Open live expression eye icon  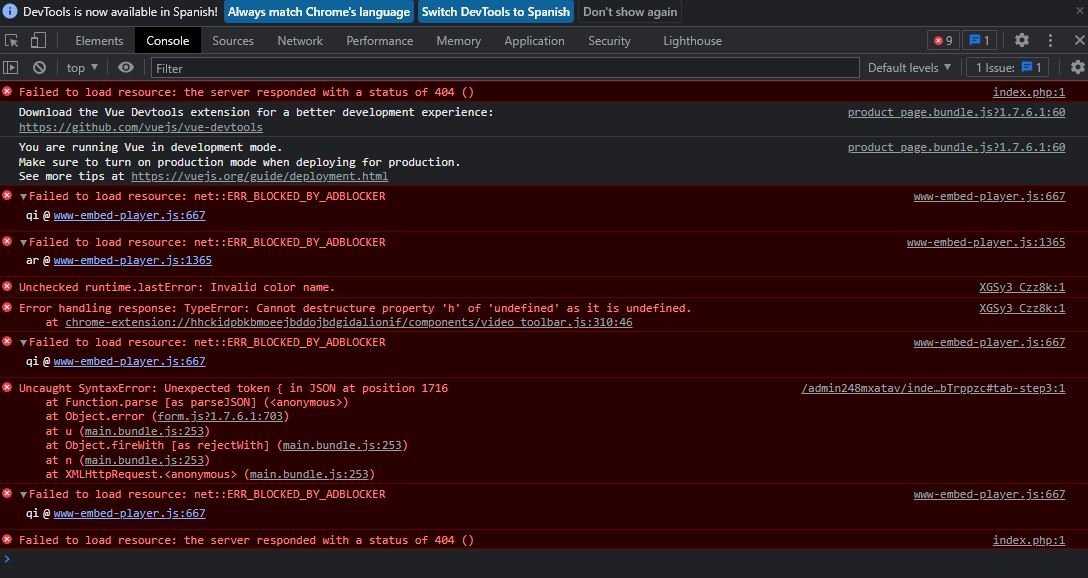coord(125,68)
